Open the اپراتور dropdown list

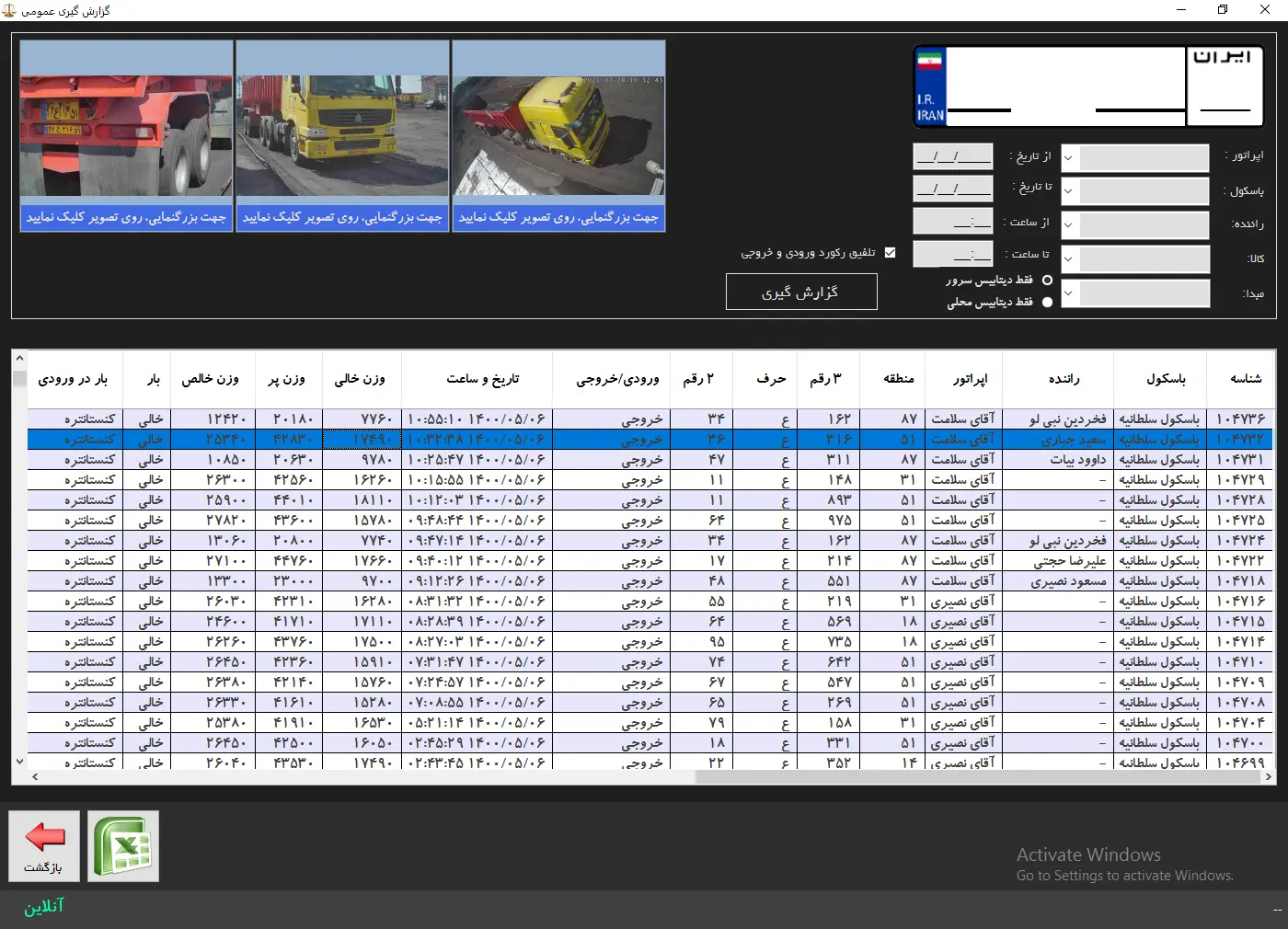[1068, 157]
